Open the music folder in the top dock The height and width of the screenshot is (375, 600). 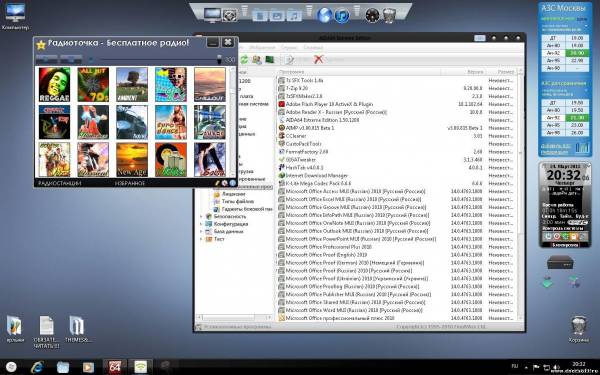tap(294, 15)
